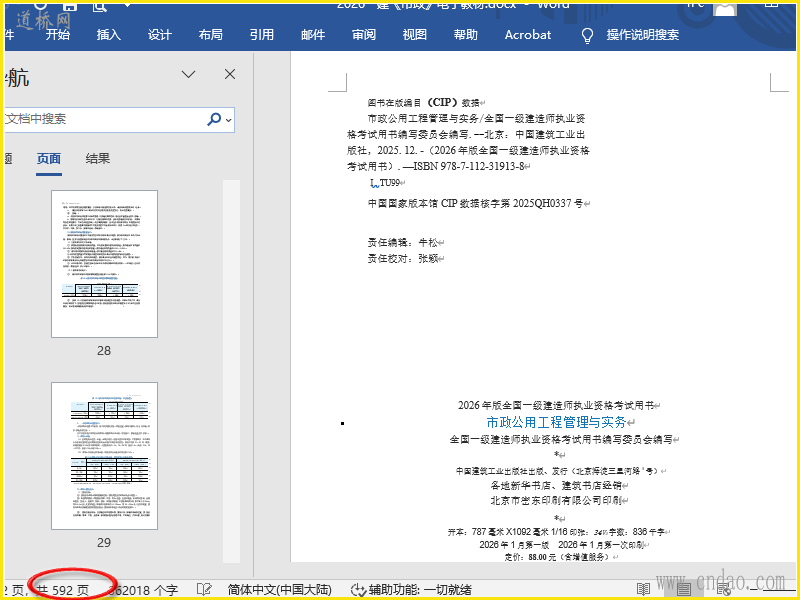Click the 2026 年版全国一级建造师执业资格考试用书 line

[x=556, y=406]
